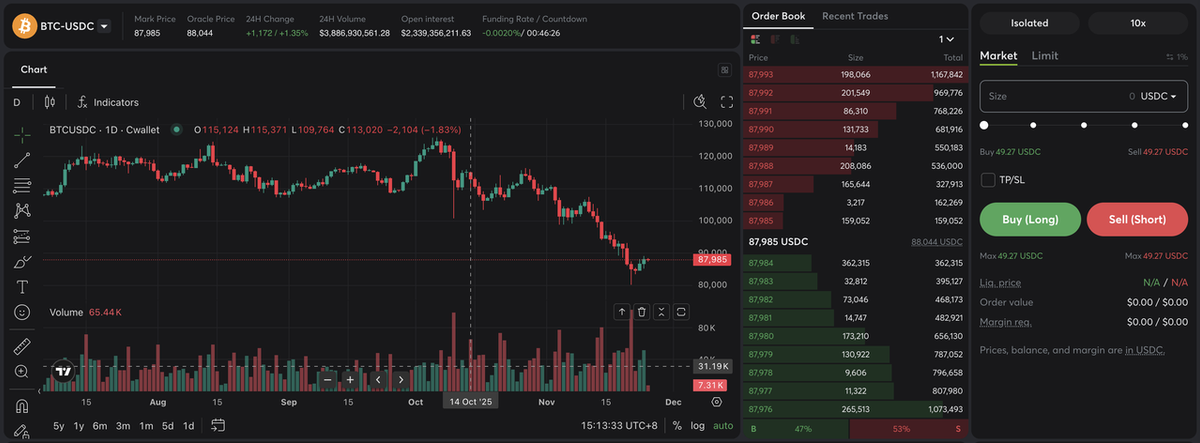Select the text annotation tool

[x=22, y=287]
